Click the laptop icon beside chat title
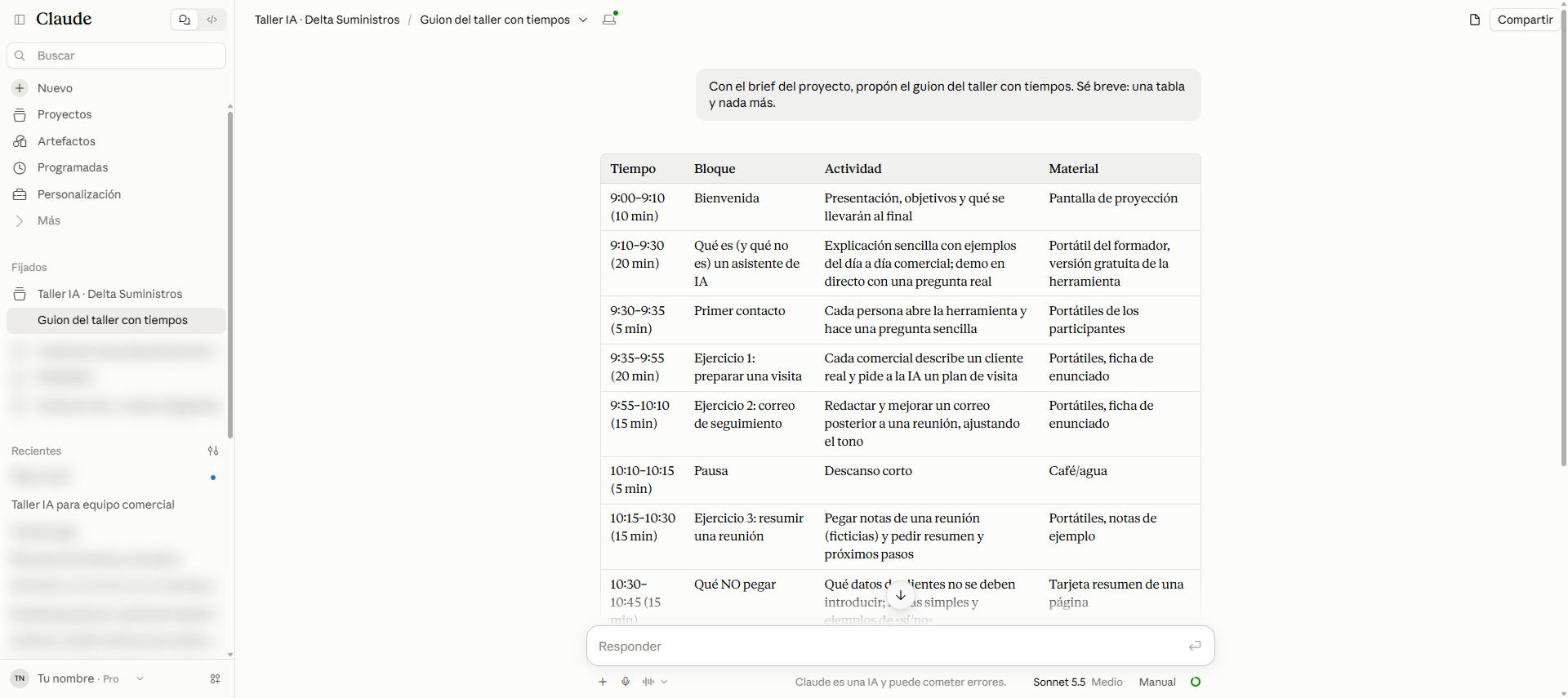This screenshot has height=698, width=1568. pyautogui.click(x=609, y=19)
